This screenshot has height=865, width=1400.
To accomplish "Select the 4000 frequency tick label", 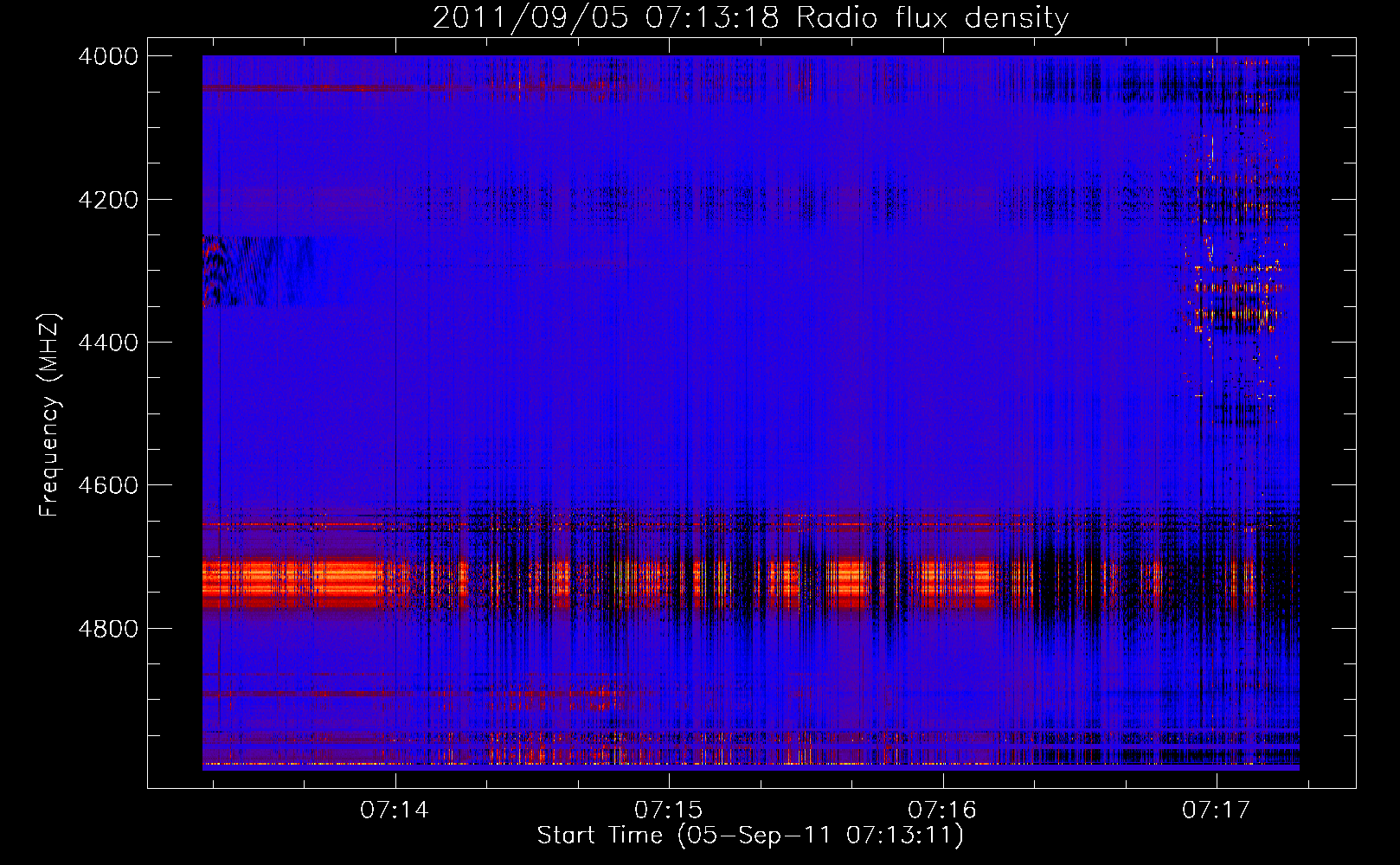I will pyautogui.click(x=108, y=56).
